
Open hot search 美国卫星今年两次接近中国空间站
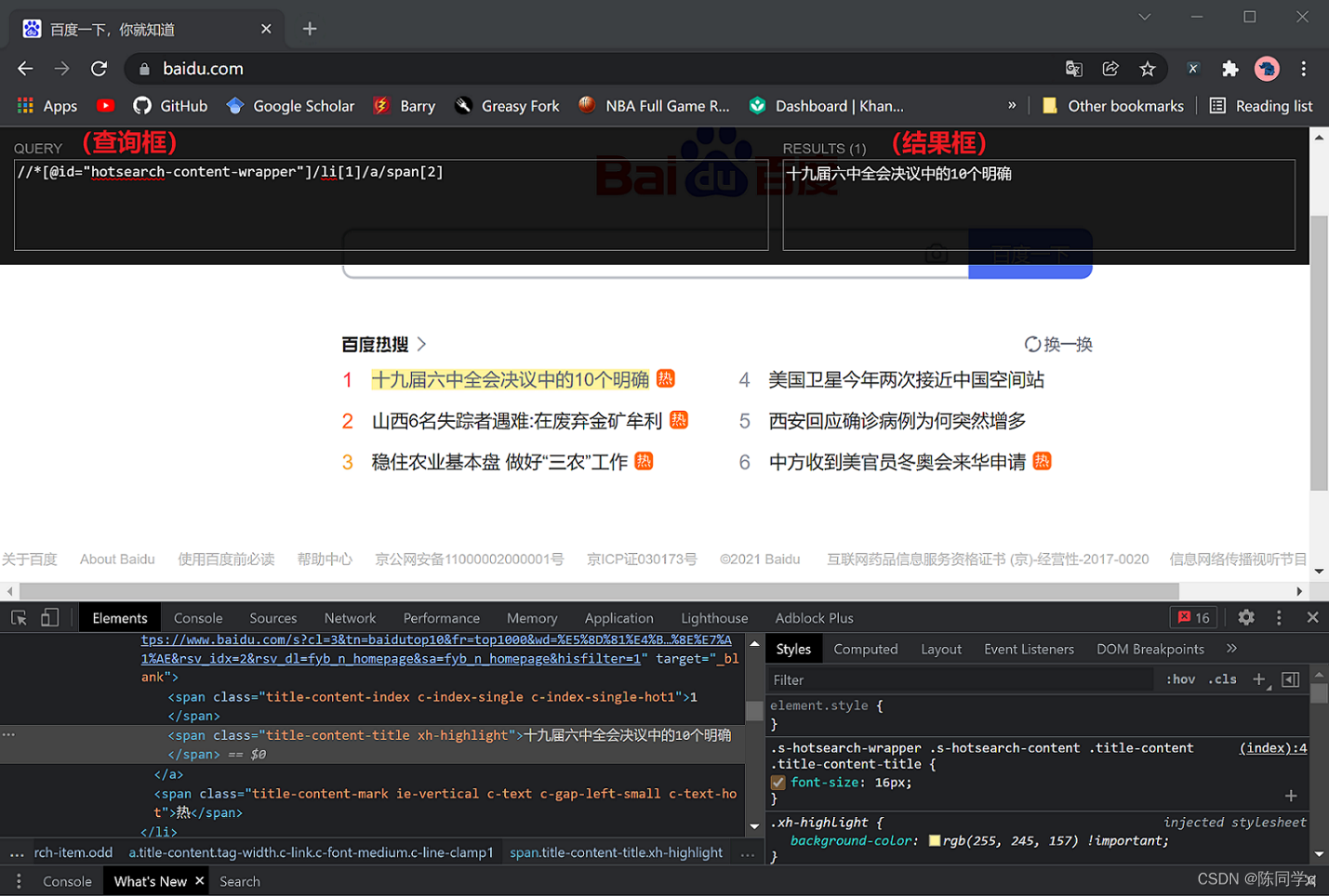point(906,380)
